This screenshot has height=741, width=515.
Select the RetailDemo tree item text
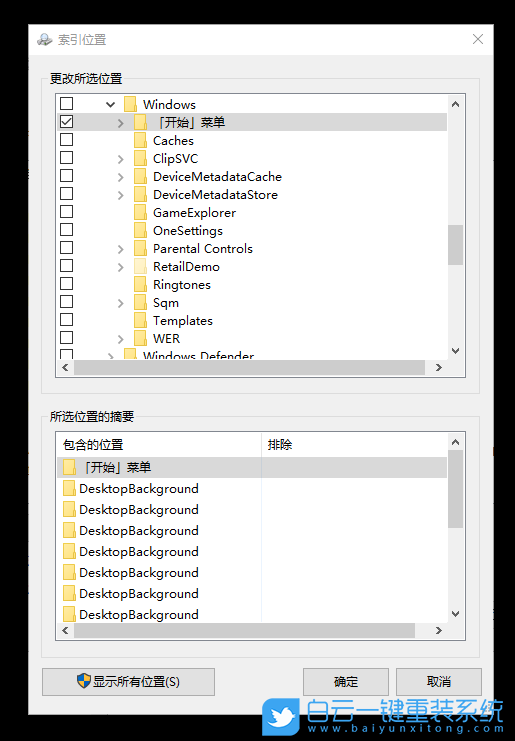coord(186,267)
